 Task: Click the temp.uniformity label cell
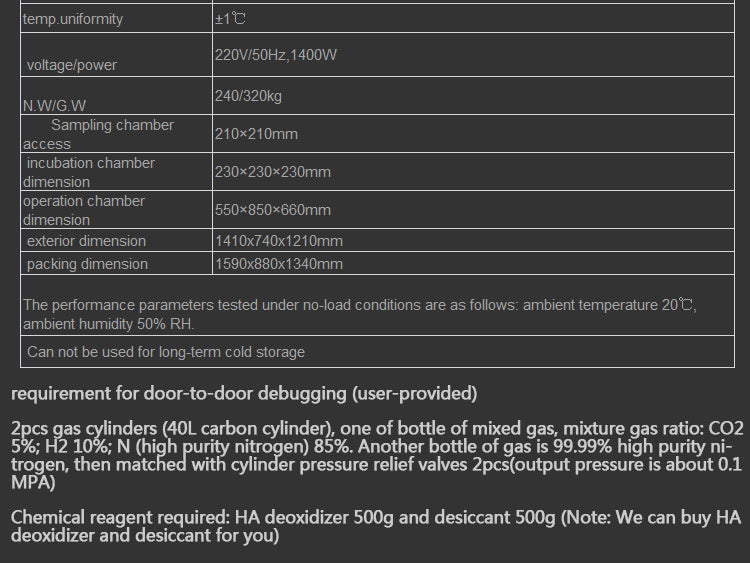(x=116, y=19)
